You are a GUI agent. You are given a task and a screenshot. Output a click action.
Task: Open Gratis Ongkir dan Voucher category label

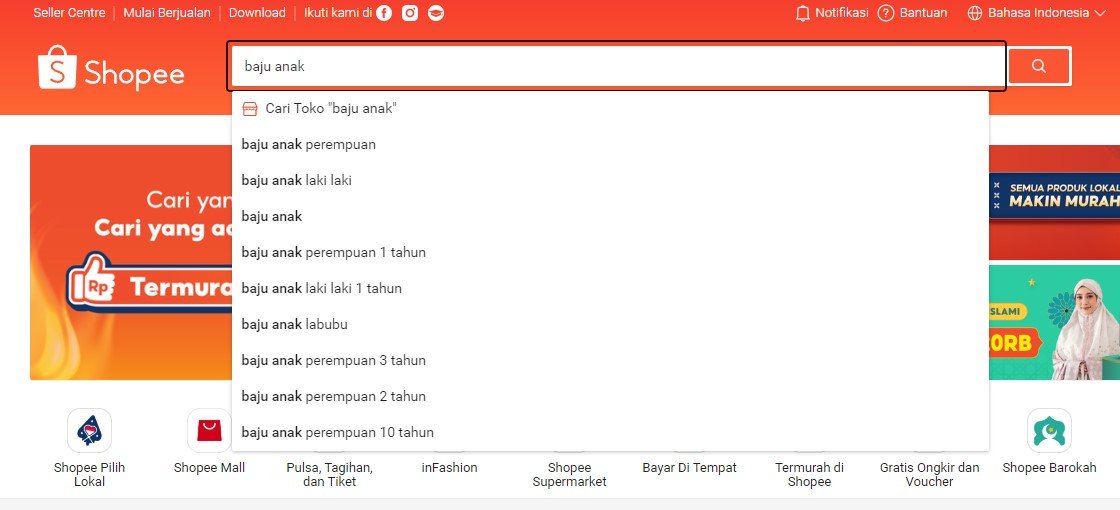[929, 474]
